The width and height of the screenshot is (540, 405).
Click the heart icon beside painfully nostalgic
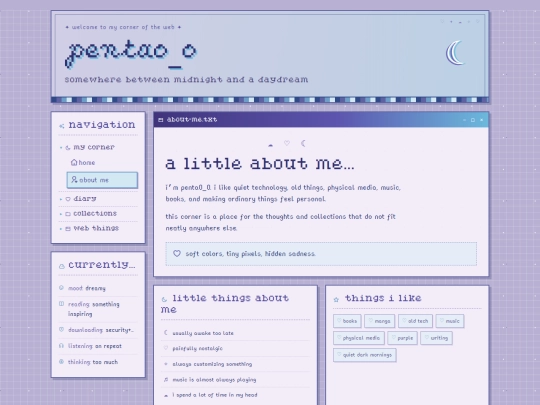click(x=166, y=348)
